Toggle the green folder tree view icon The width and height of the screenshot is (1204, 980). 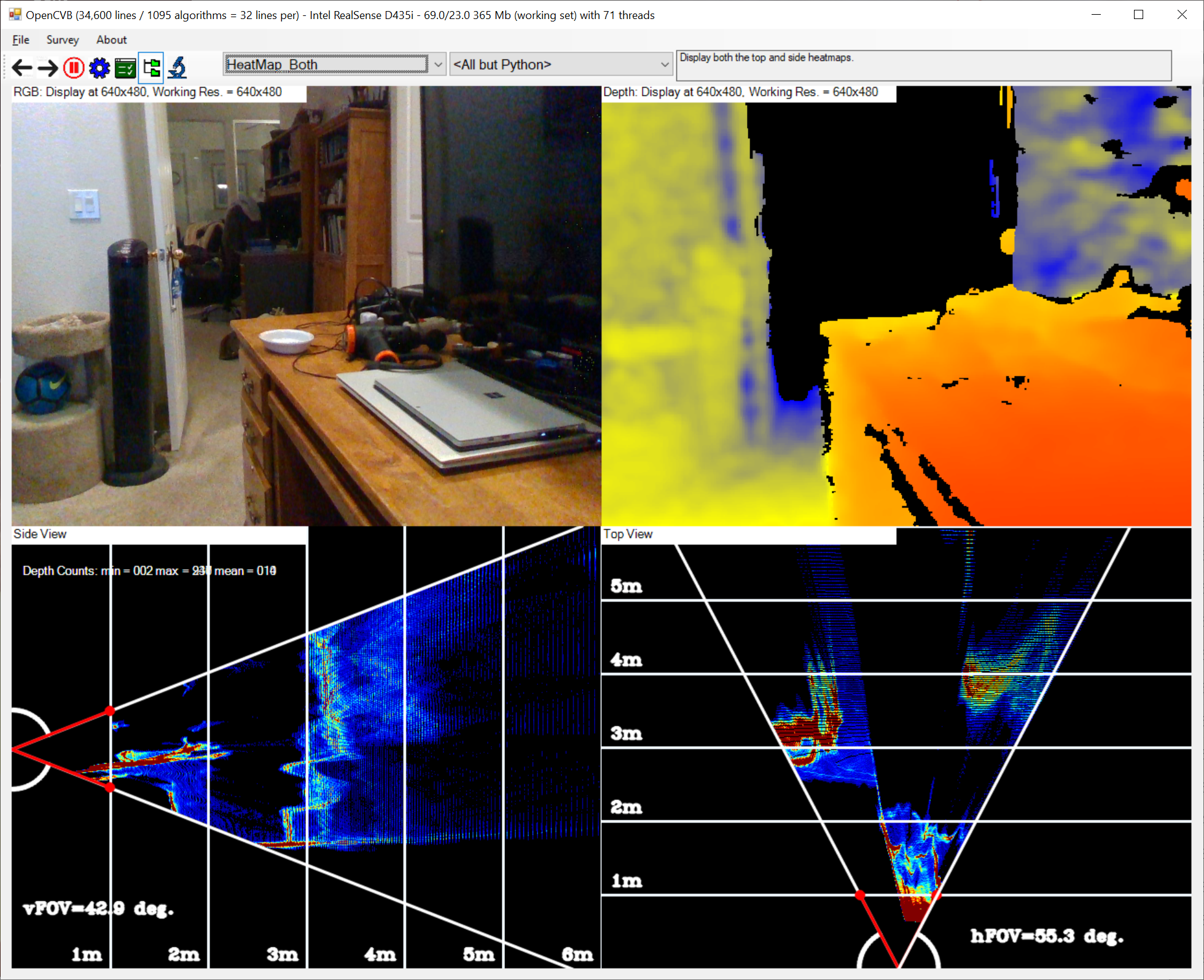tap(151, 67)
